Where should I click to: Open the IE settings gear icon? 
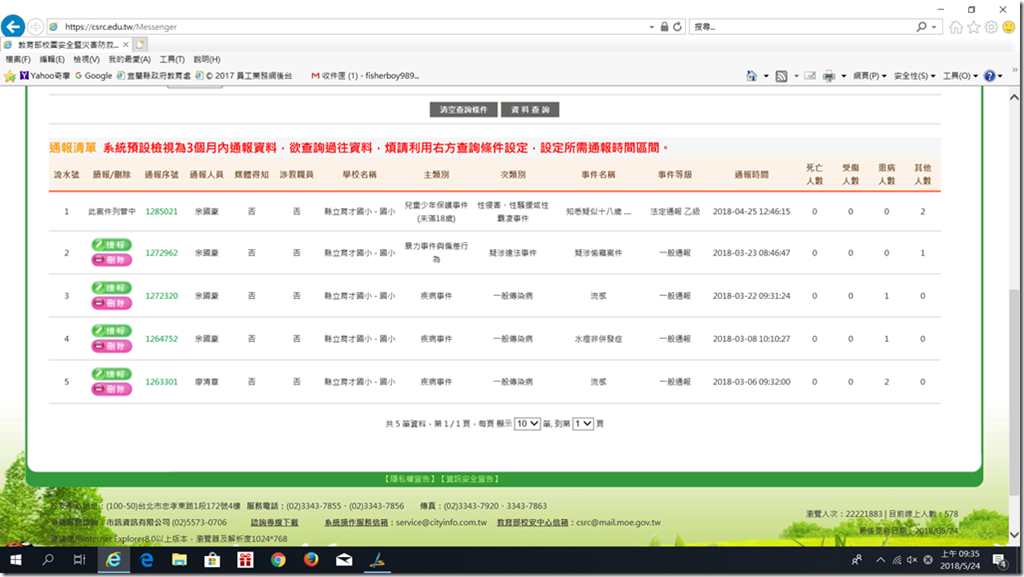[990, 27]
